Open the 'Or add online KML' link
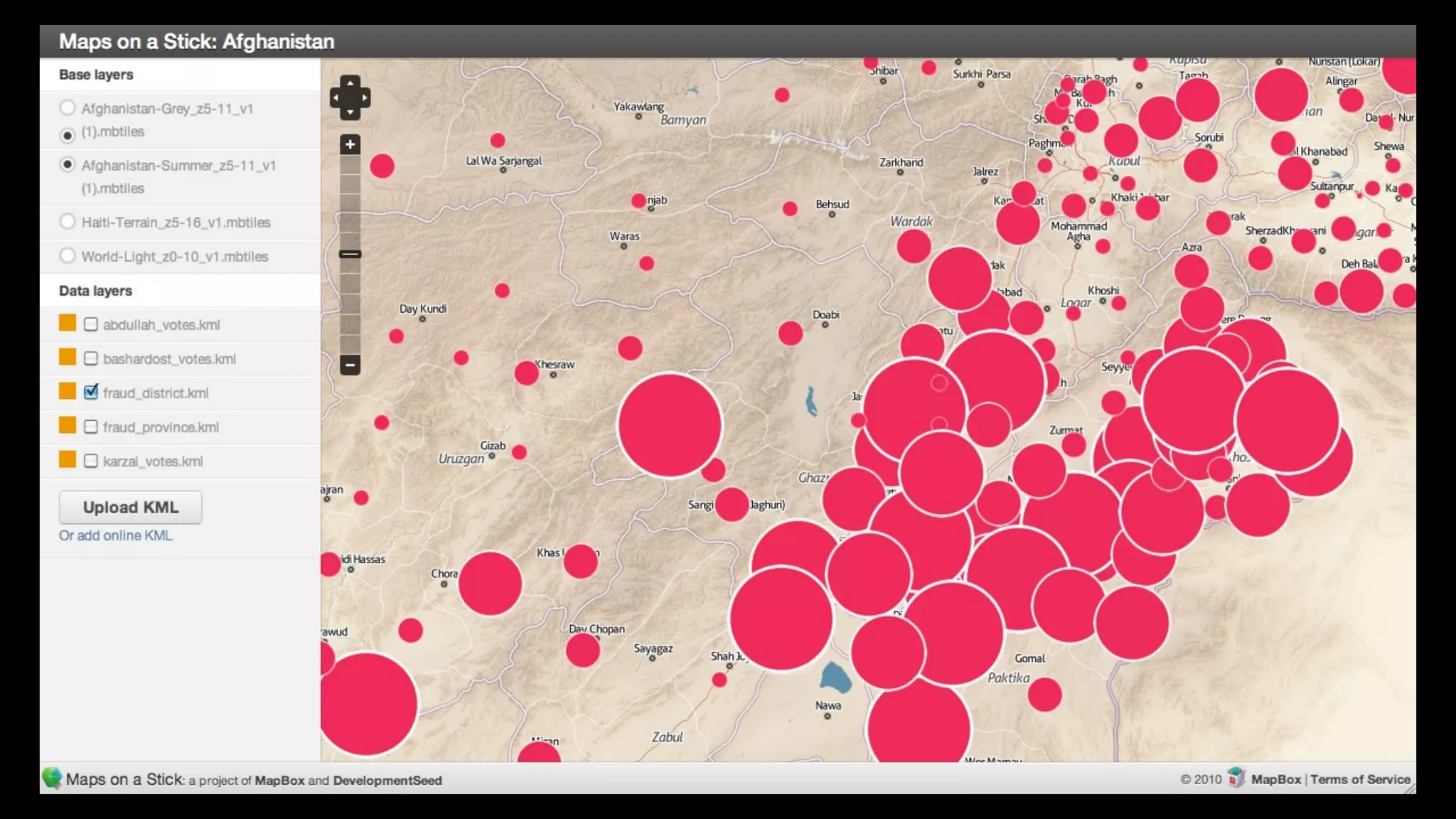 point(116,535)
